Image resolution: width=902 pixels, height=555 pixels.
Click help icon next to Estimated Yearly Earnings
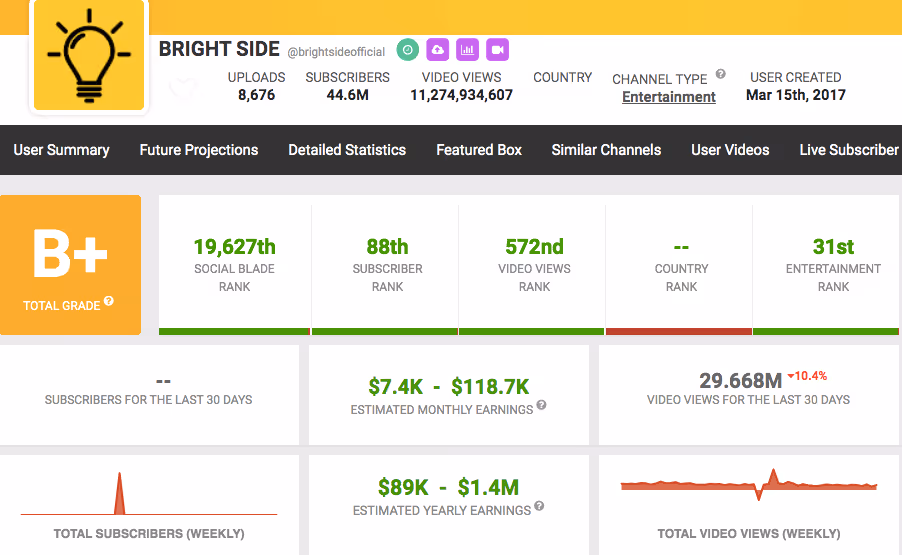coord(539,506)
